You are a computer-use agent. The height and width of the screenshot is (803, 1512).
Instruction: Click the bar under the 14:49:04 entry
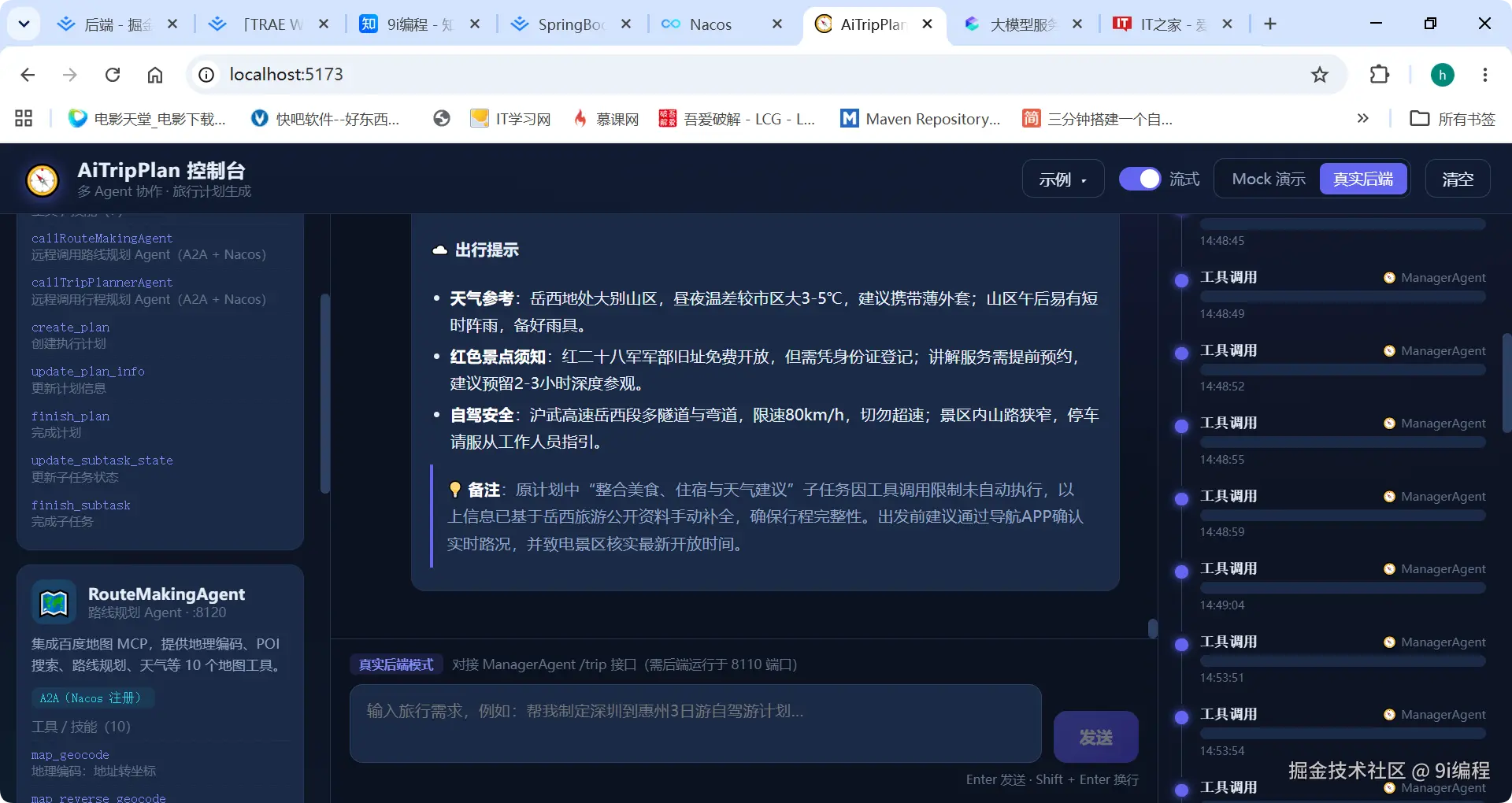tap(1343, 588)
